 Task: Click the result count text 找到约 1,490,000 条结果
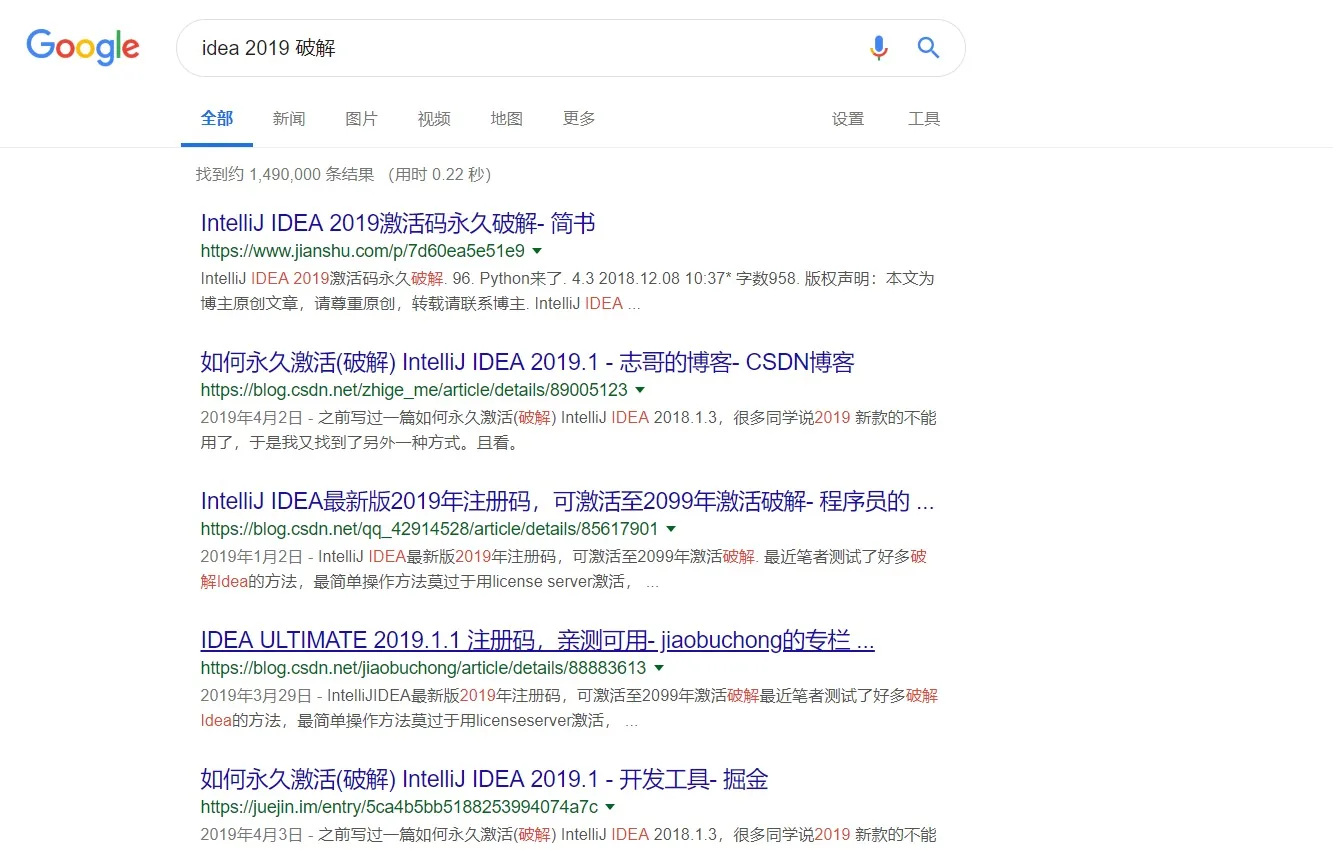285,175
